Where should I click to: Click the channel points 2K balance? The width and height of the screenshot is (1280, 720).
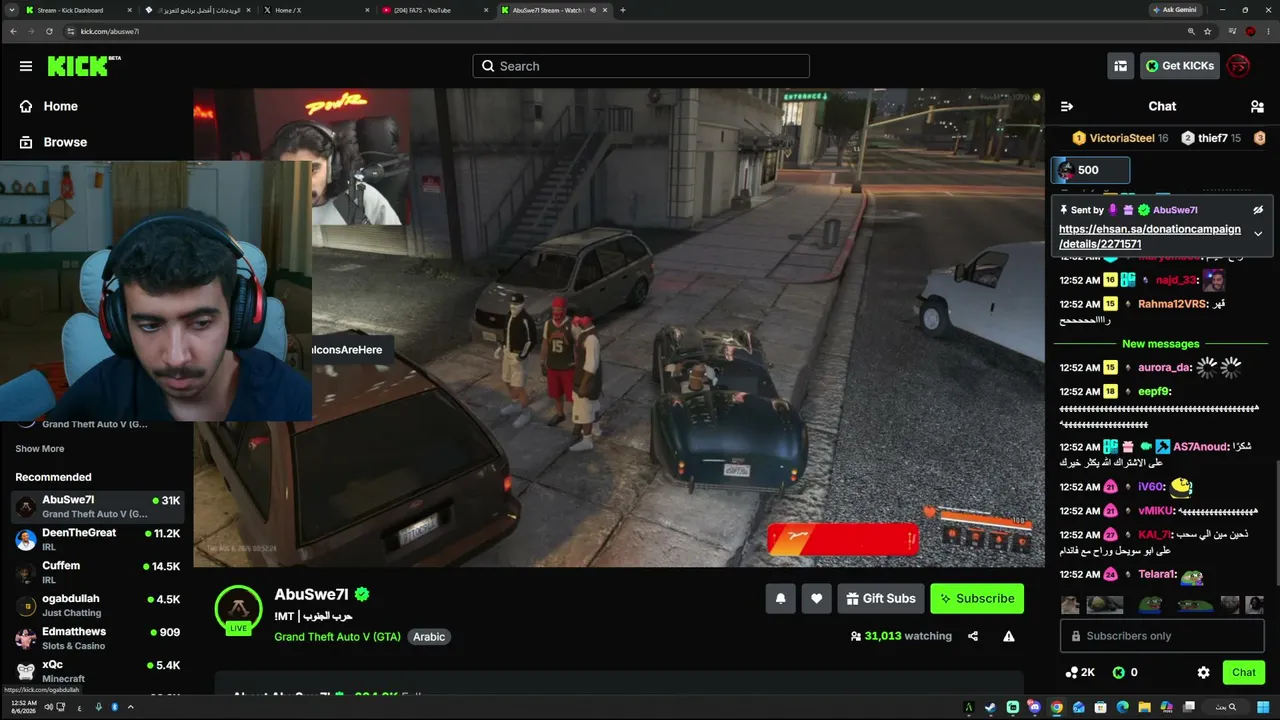(1080, 673)
